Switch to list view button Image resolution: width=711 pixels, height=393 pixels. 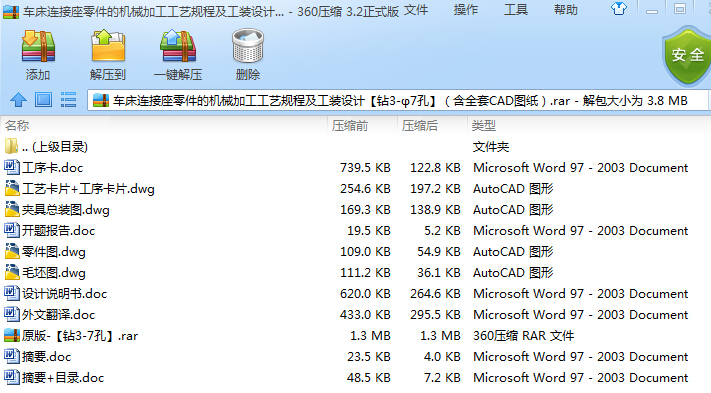click(x=68, y=100)
